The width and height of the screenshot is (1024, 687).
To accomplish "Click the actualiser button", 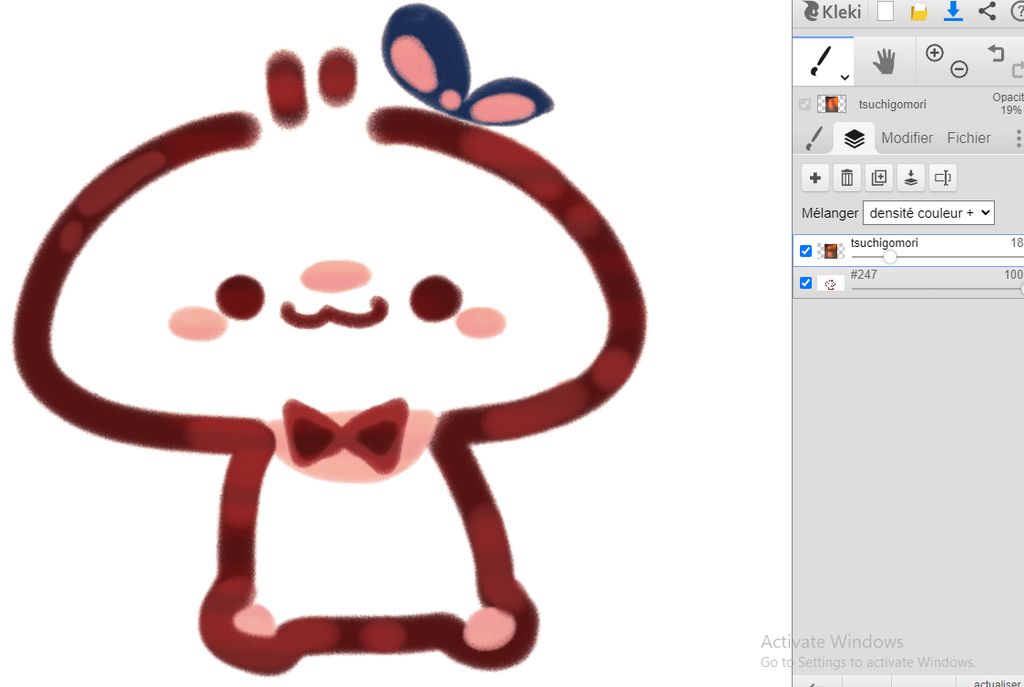I will pyautogui.click(x=997, y=683).
